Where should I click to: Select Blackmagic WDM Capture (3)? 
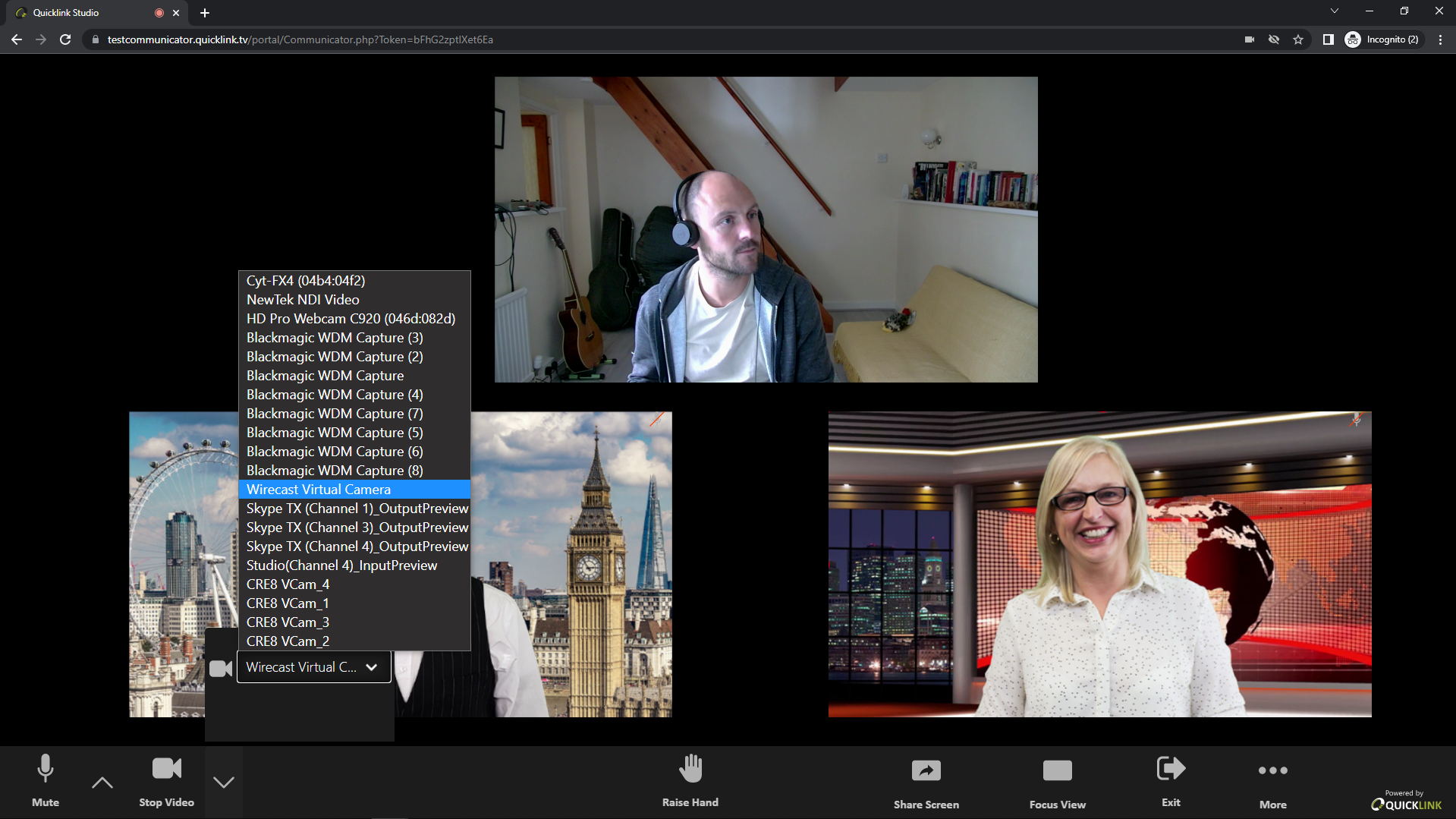pos(355,338)
